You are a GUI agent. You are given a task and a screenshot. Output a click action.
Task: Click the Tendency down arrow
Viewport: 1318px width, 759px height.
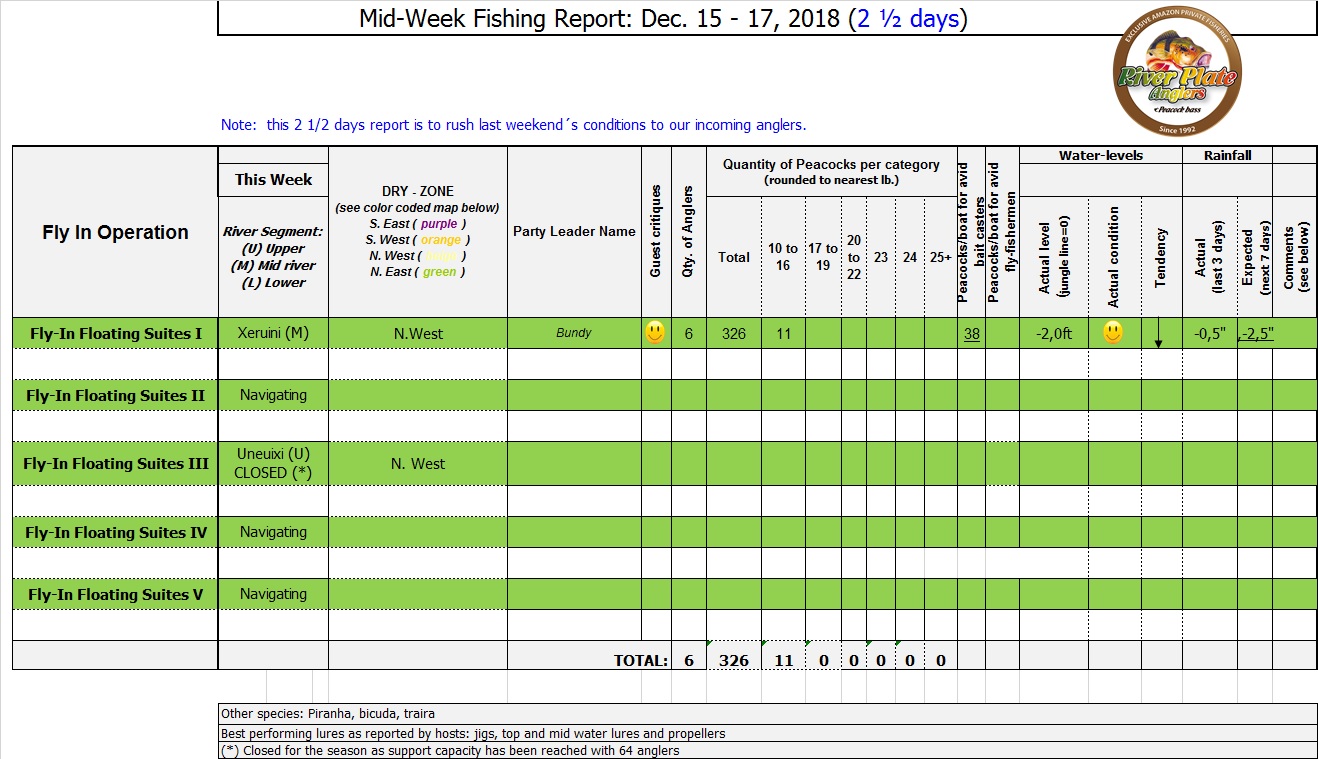1159,336
